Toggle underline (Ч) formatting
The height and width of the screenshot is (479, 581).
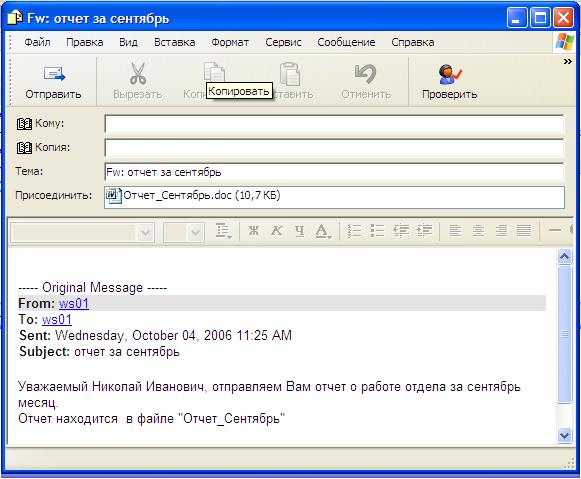click(x=300, y=231)
